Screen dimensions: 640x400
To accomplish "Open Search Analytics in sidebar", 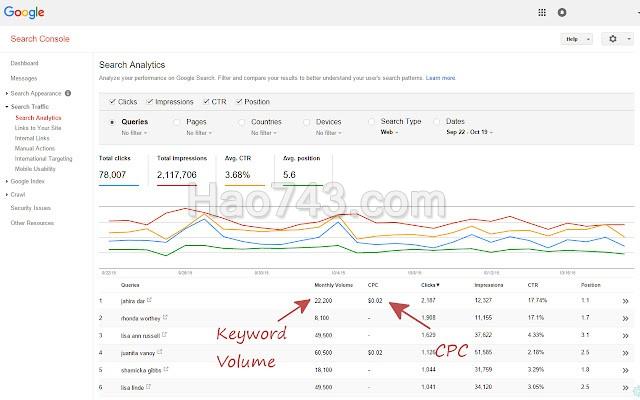I will (x=38, y=118).
